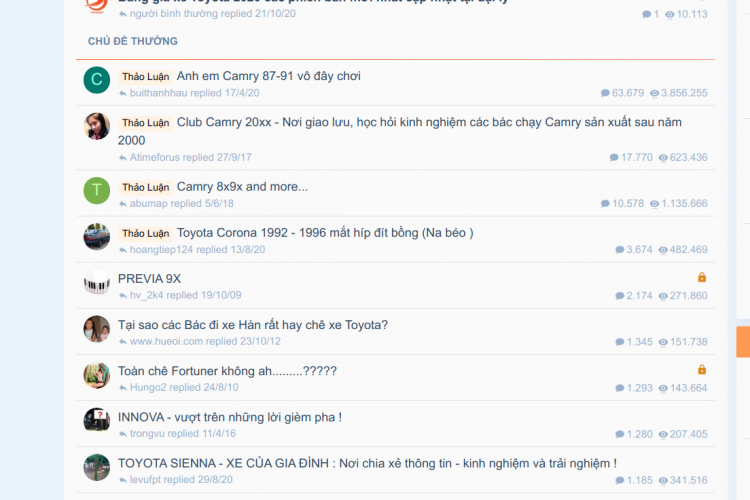
Task: Open INNOVA - vượt trên những lời gièm pha thread
Action: (x=230, y=417)
